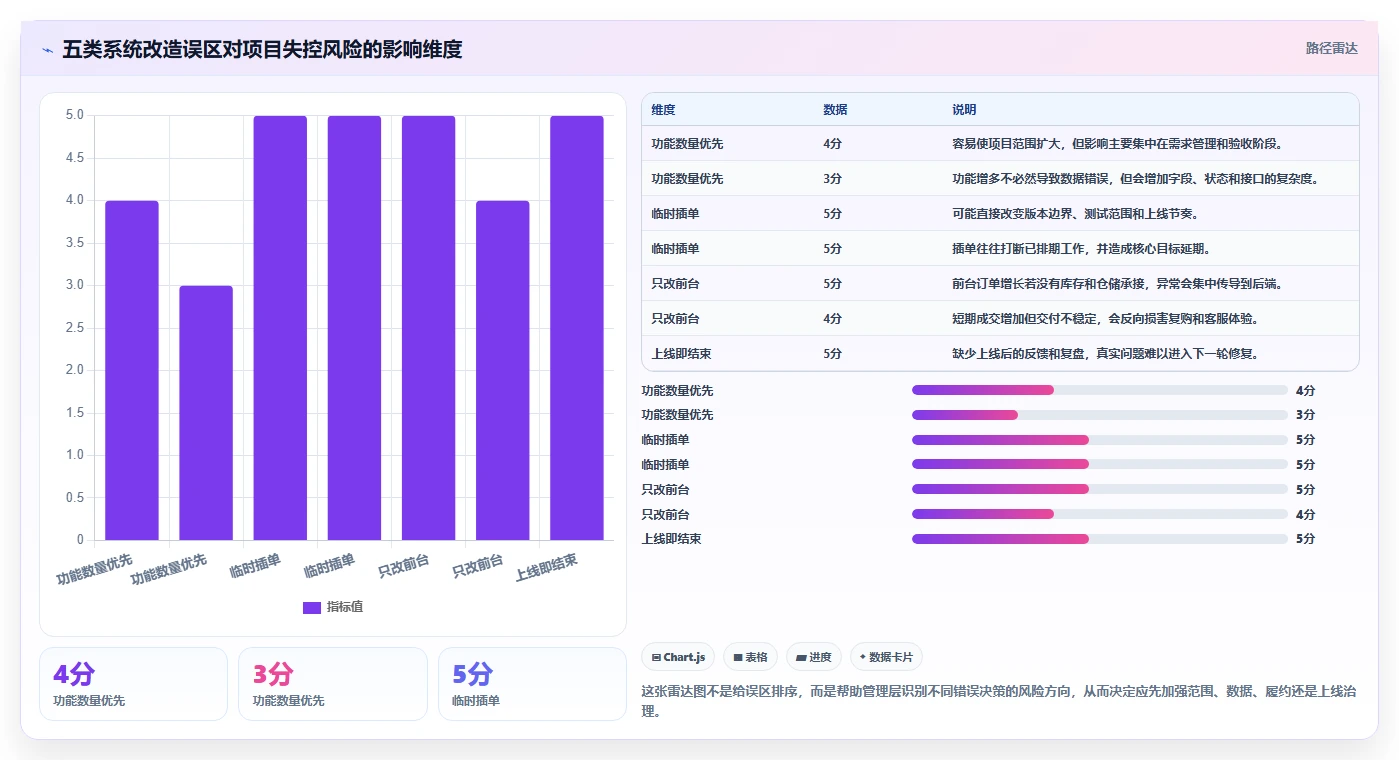Click the 路径雷达 label in the header

[x=1332, y=48]
